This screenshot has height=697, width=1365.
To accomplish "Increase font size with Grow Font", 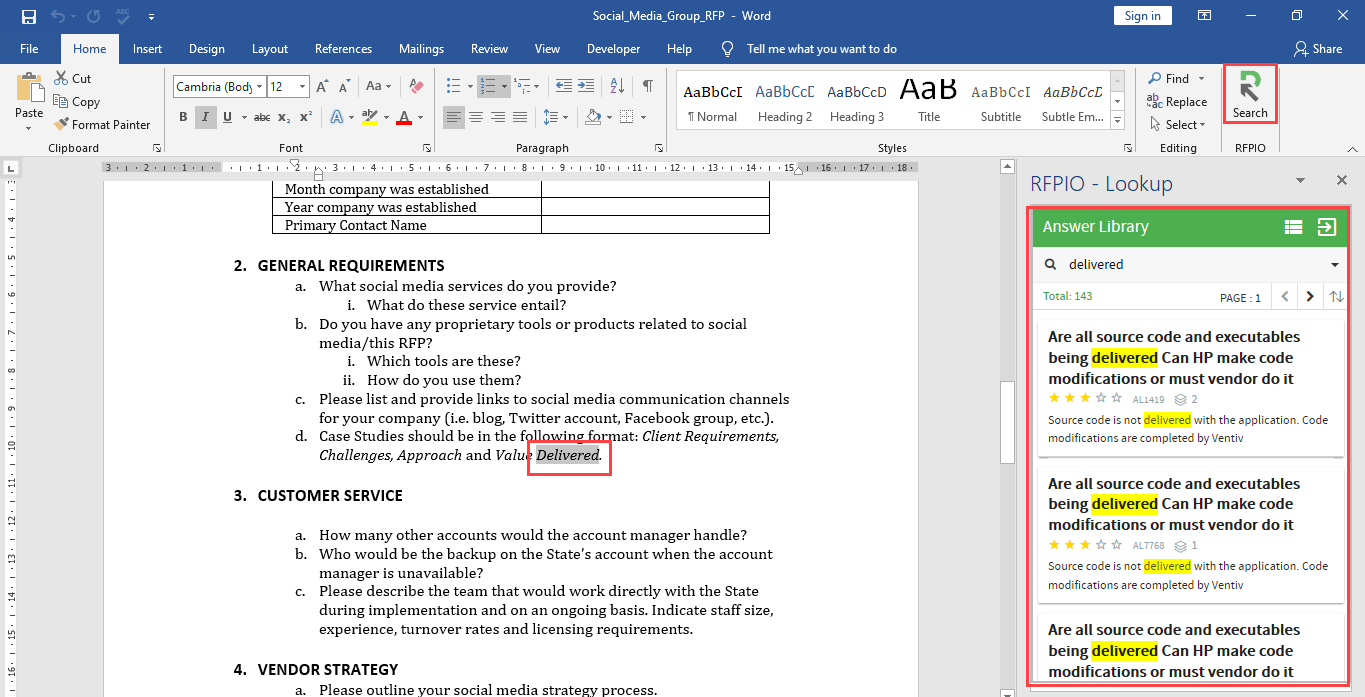I will point(323,86).
